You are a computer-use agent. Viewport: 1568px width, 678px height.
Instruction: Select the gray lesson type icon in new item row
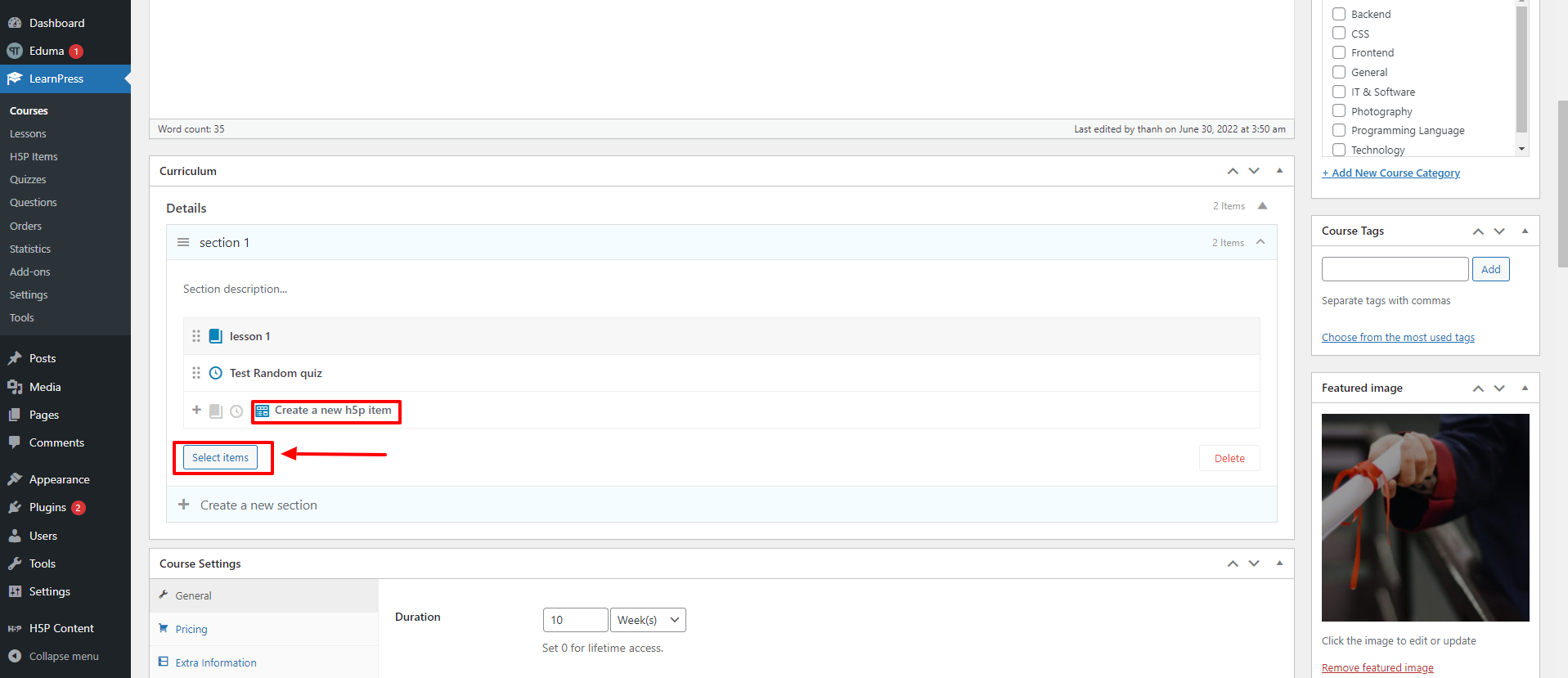pyautogui.click(x=216, y=411)
